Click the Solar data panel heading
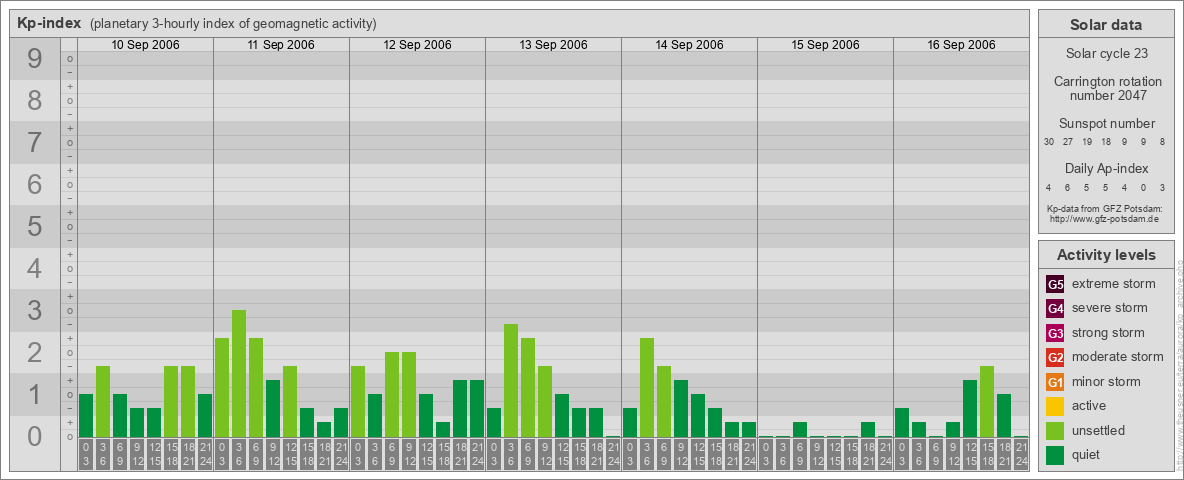This screenshot has height=480, width=1184. coord(1106,25)
